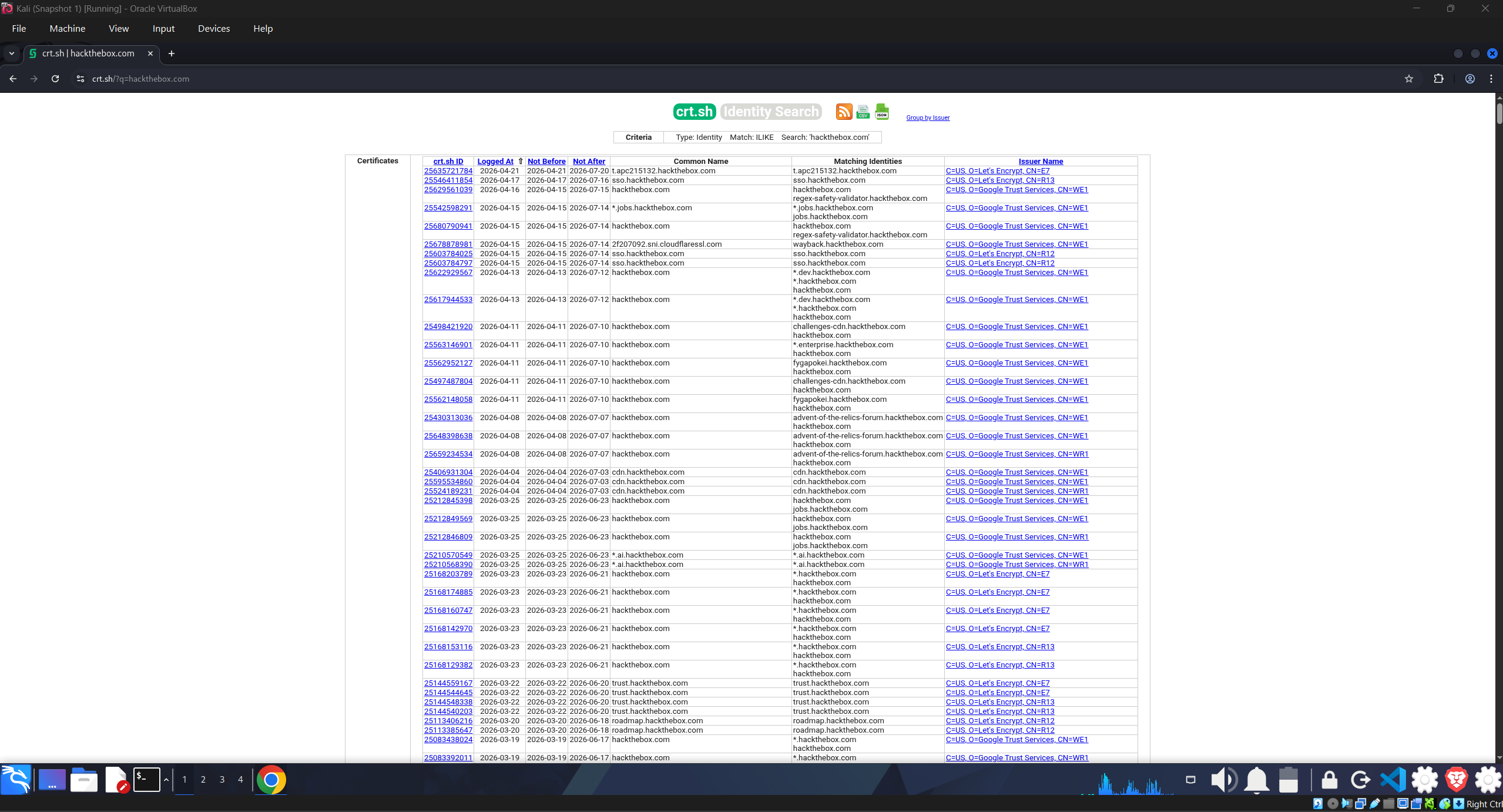
Task: Click the battery status icon
Action: 1289,780
